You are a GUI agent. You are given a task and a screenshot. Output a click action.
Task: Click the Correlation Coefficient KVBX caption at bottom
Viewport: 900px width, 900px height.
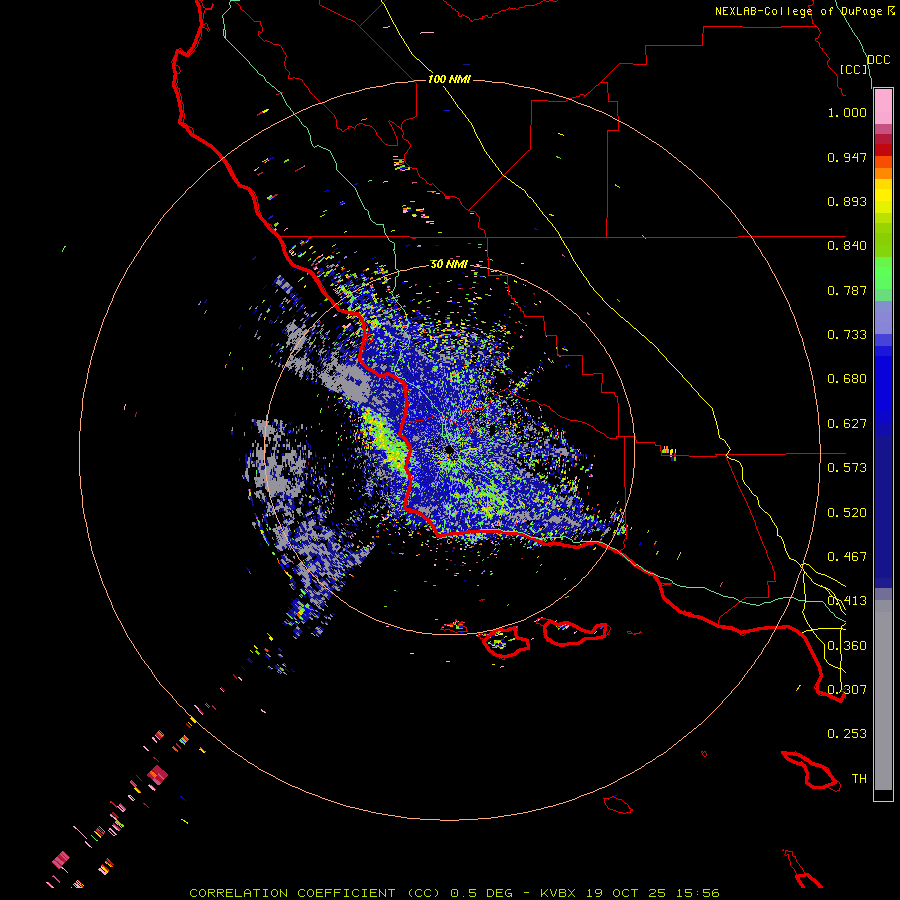click(x=454, y=893)
